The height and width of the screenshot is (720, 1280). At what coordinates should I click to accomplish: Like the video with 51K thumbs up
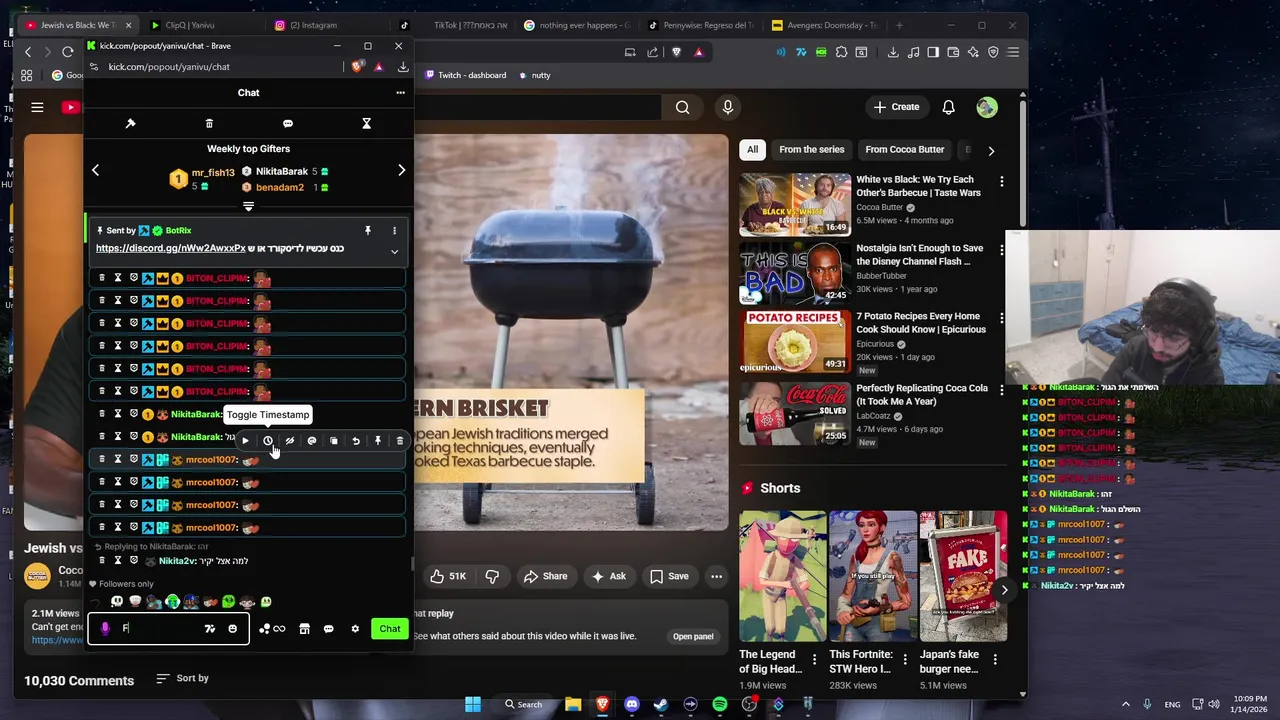(448, 576)
